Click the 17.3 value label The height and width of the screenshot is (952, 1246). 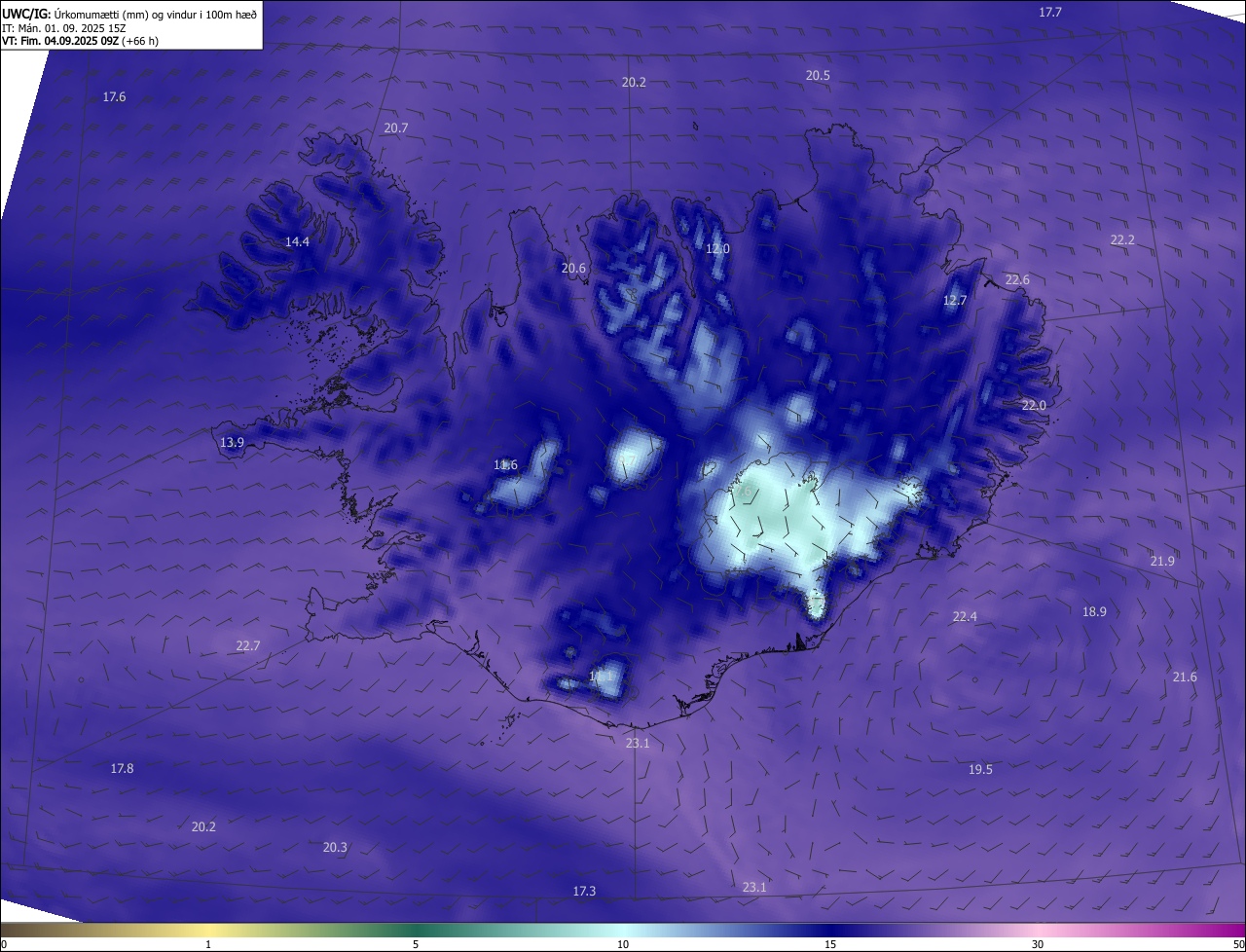[x=584, y=892]
